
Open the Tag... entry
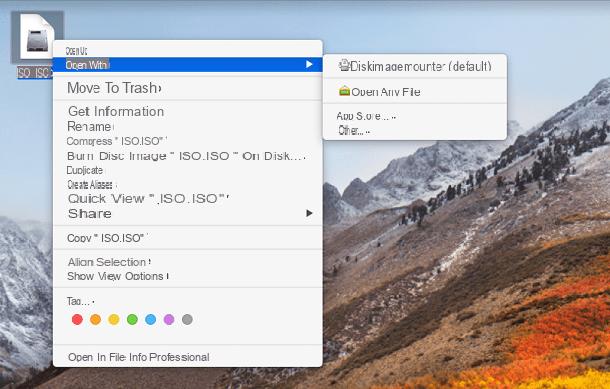[x=188, y=301]
